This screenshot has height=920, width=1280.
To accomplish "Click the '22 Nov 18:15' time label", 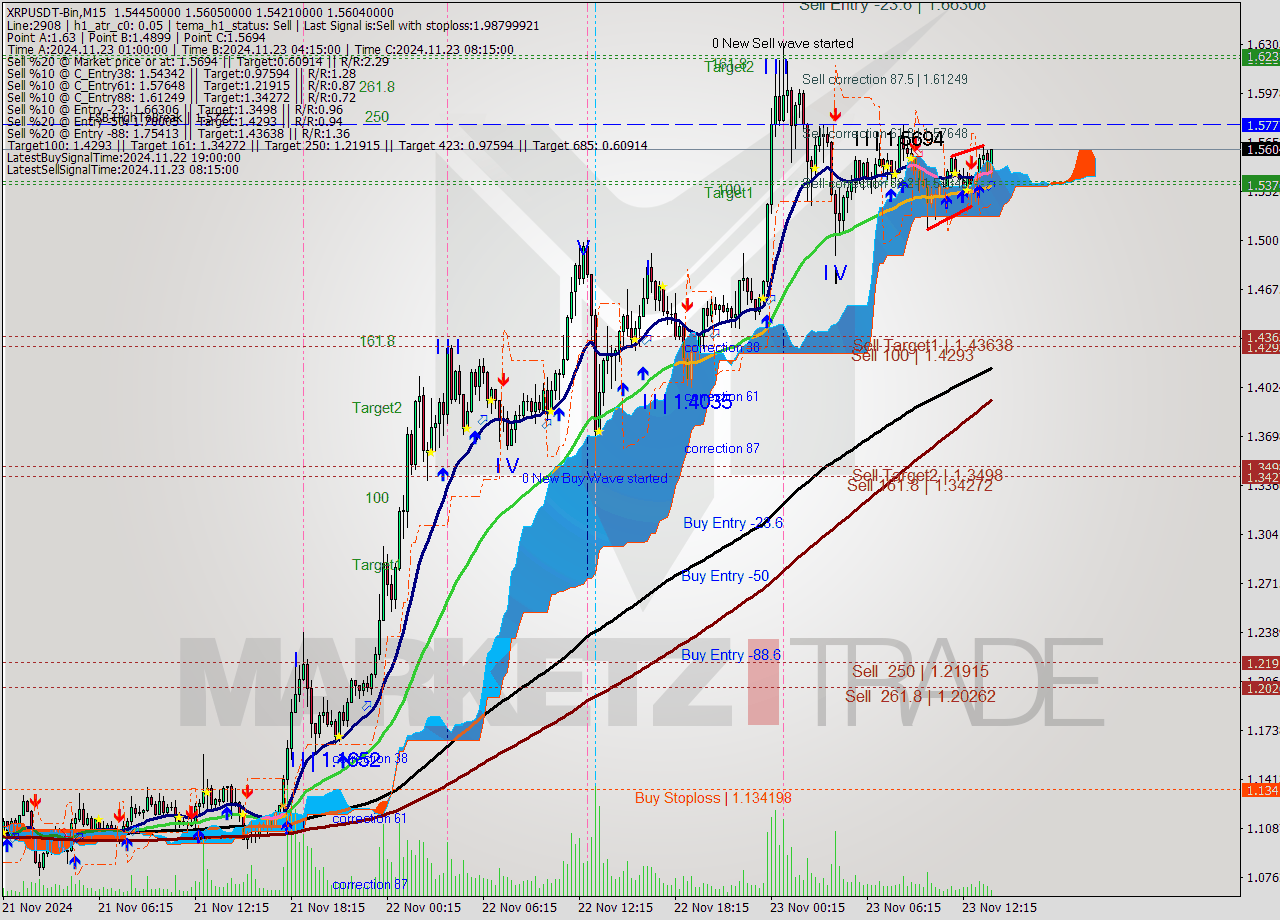I will pos(710,907).
